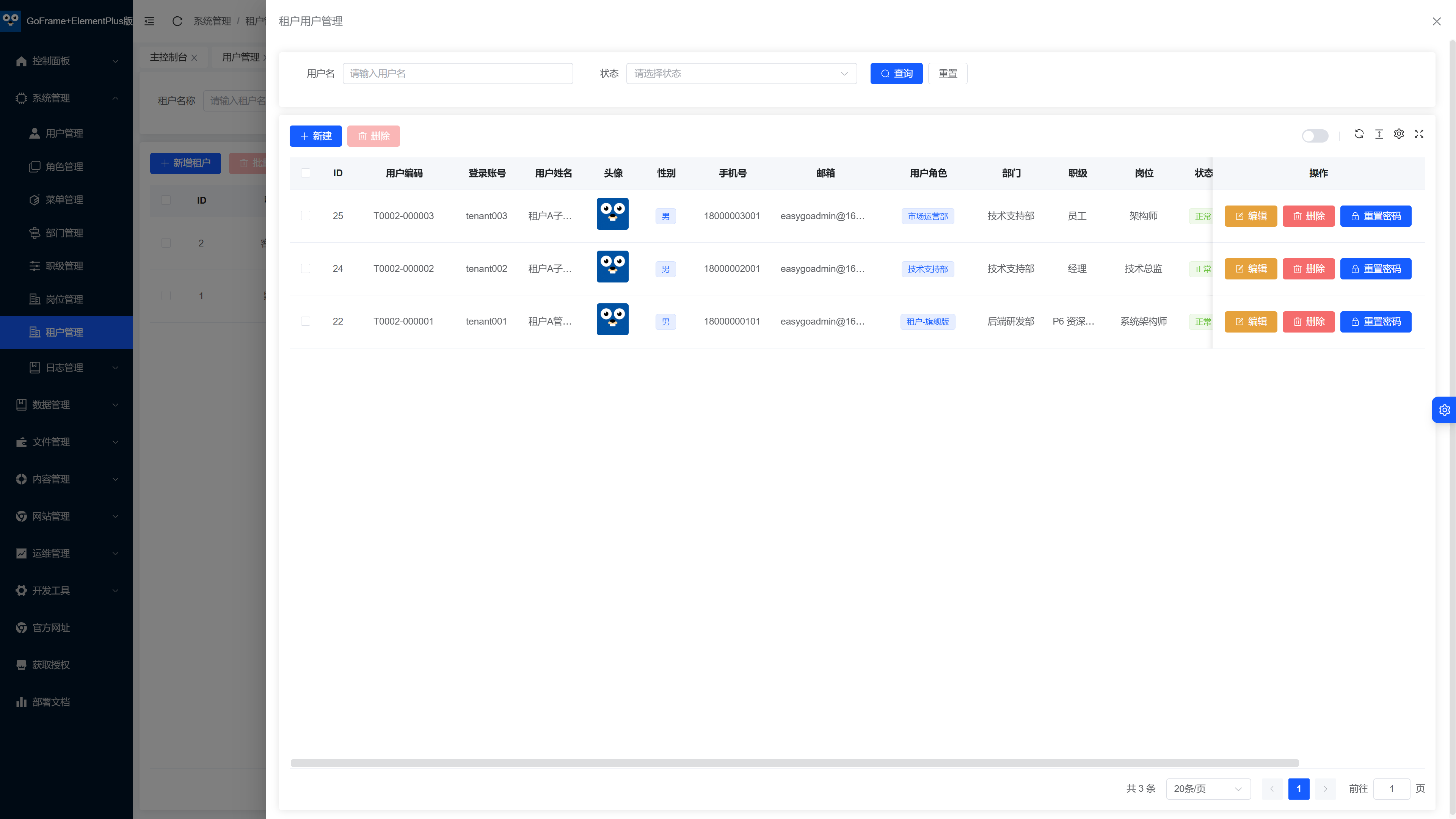Select checkbox for row ID 22

click(305, 321)
